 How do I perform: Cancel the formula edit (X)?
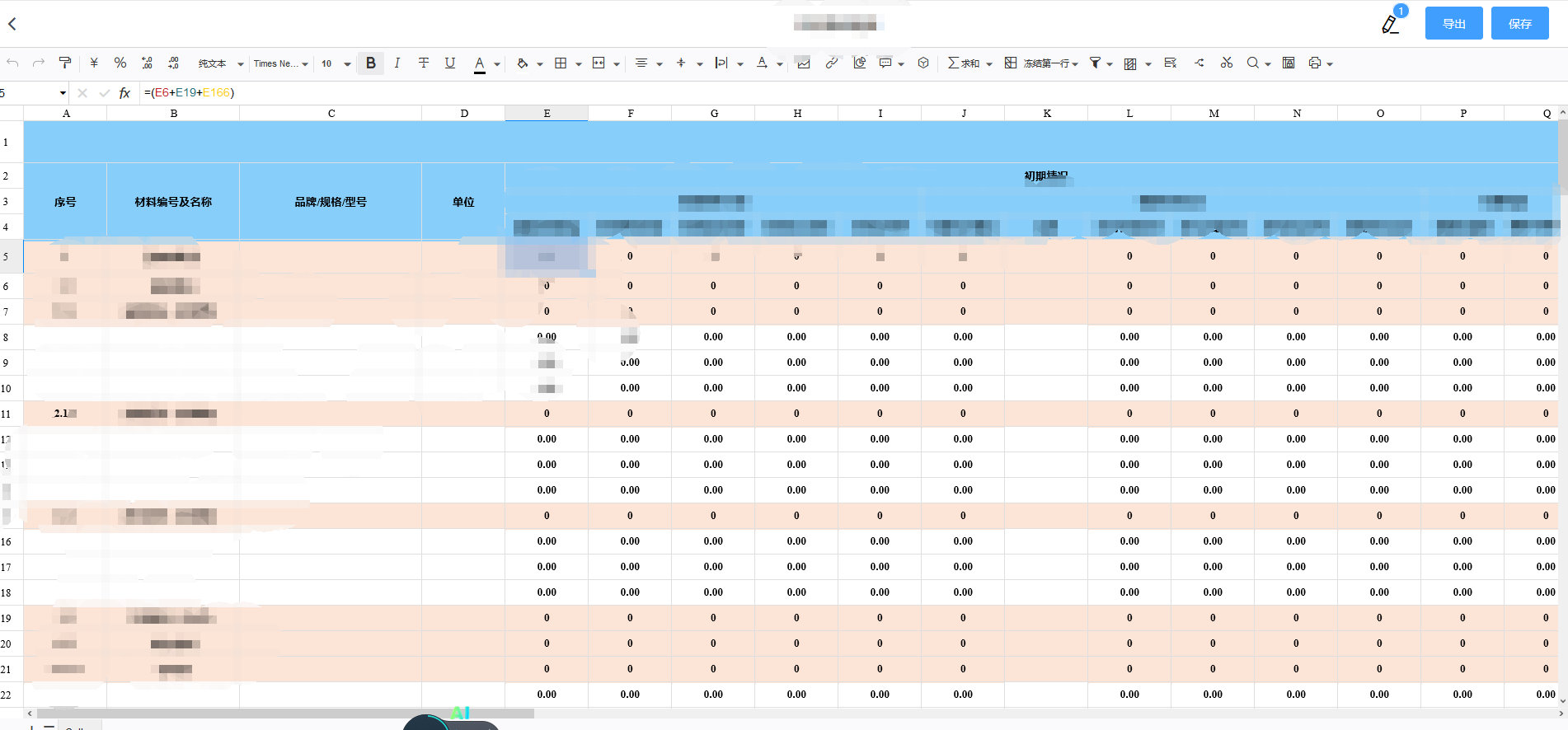82,93
